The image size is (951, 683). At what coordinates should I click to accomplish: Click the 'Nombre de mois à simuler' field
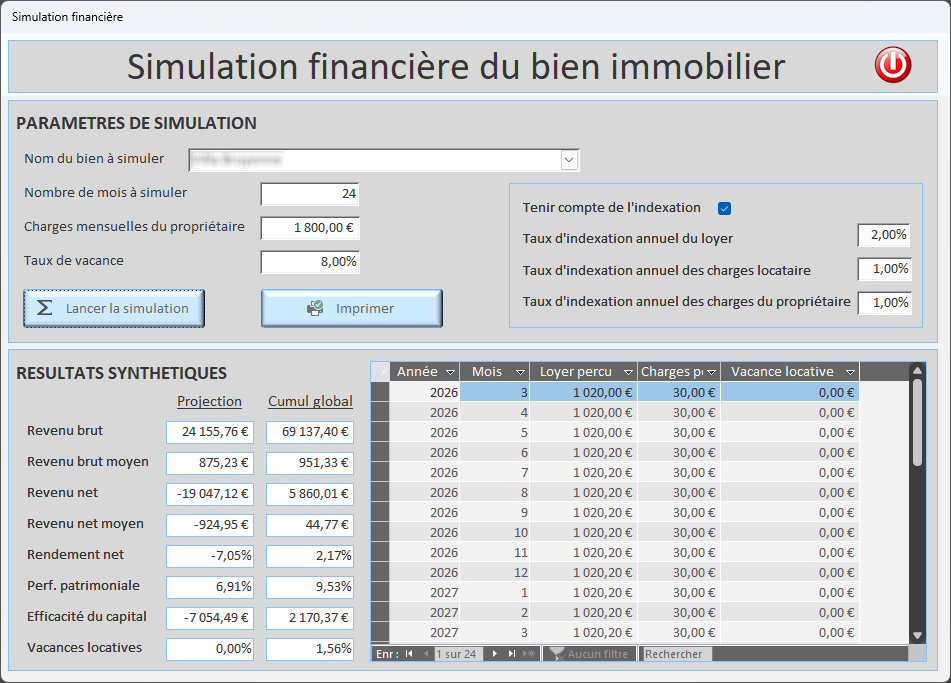click(310, 194)
